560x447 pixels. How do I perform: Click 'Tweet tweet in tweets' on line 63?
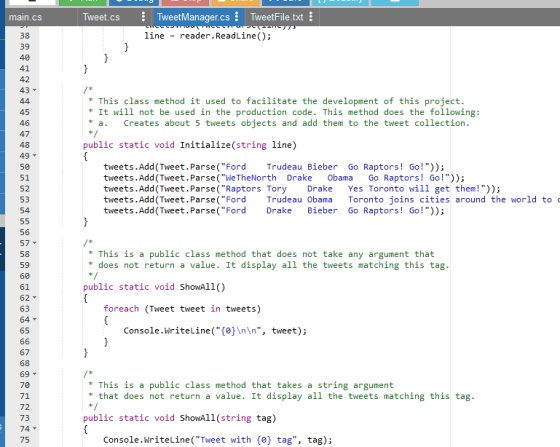pos(202,309)
